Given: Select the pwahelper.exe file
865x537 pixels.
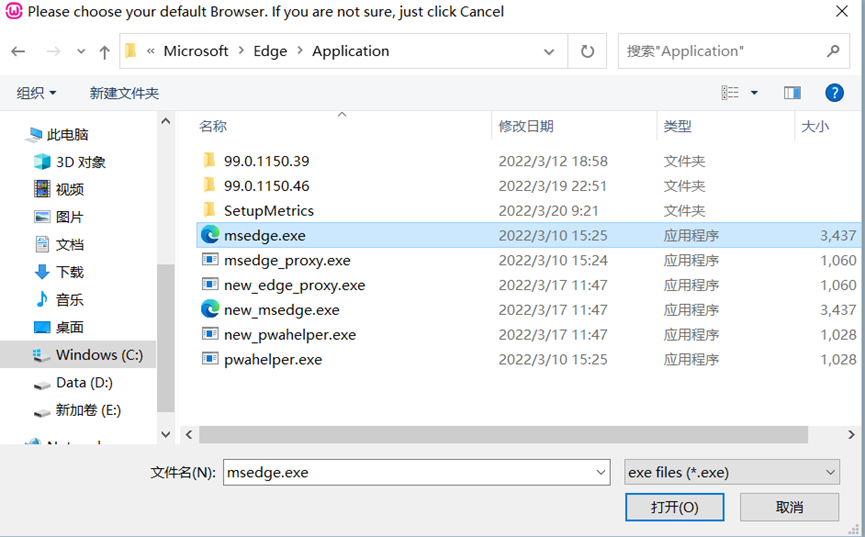Looking at the screenshot, I should coord(273,360).
